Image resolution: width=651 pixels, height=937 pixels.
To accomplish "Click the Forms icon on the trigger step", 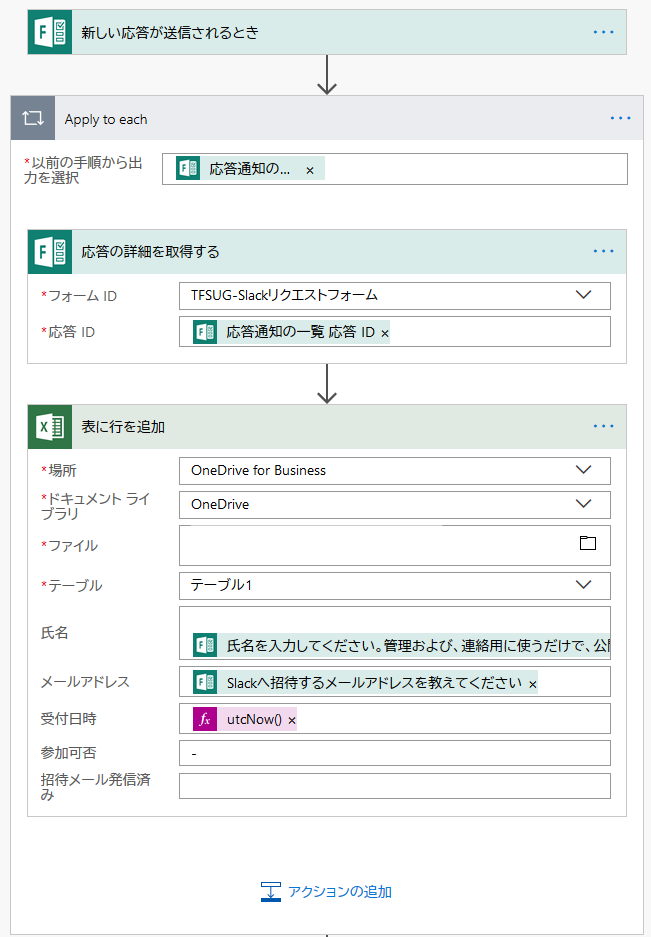I will [50, 32].
